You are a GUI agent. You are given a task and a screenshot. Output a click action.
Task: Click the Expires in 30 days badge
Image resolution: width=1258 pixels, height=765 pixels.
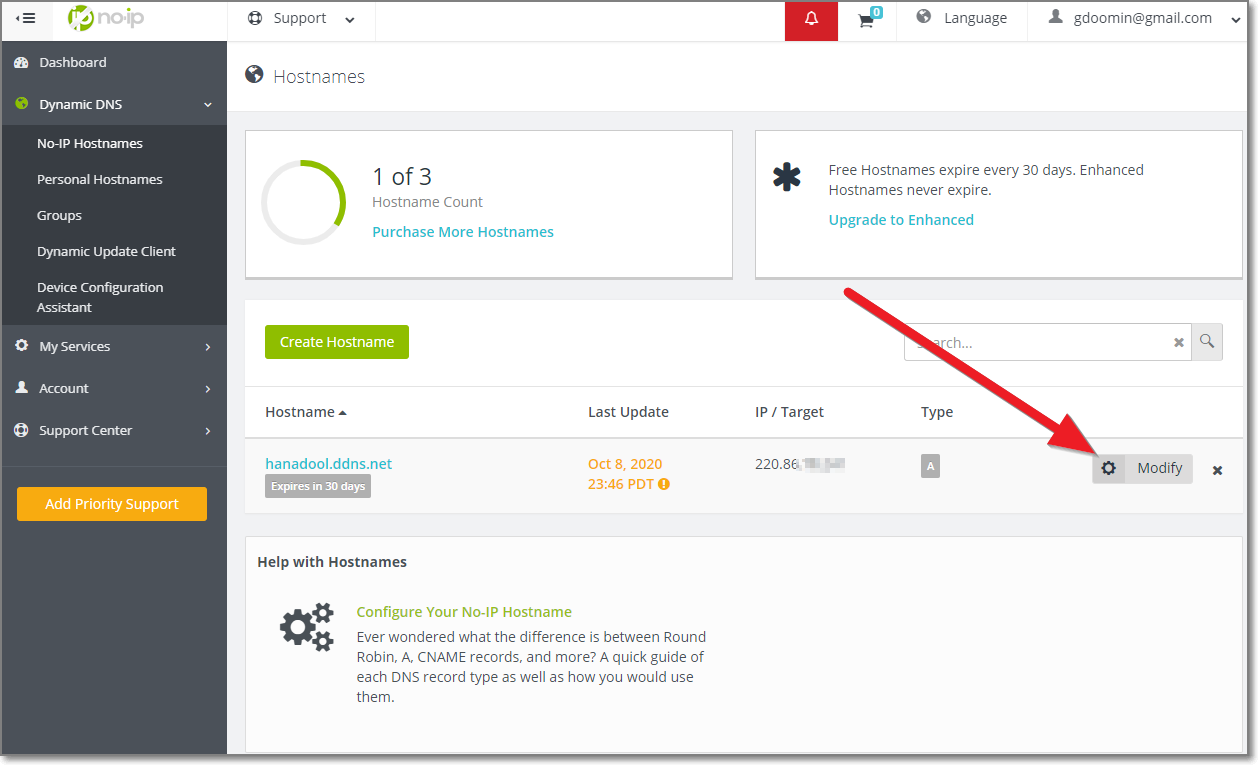(318, 487)
